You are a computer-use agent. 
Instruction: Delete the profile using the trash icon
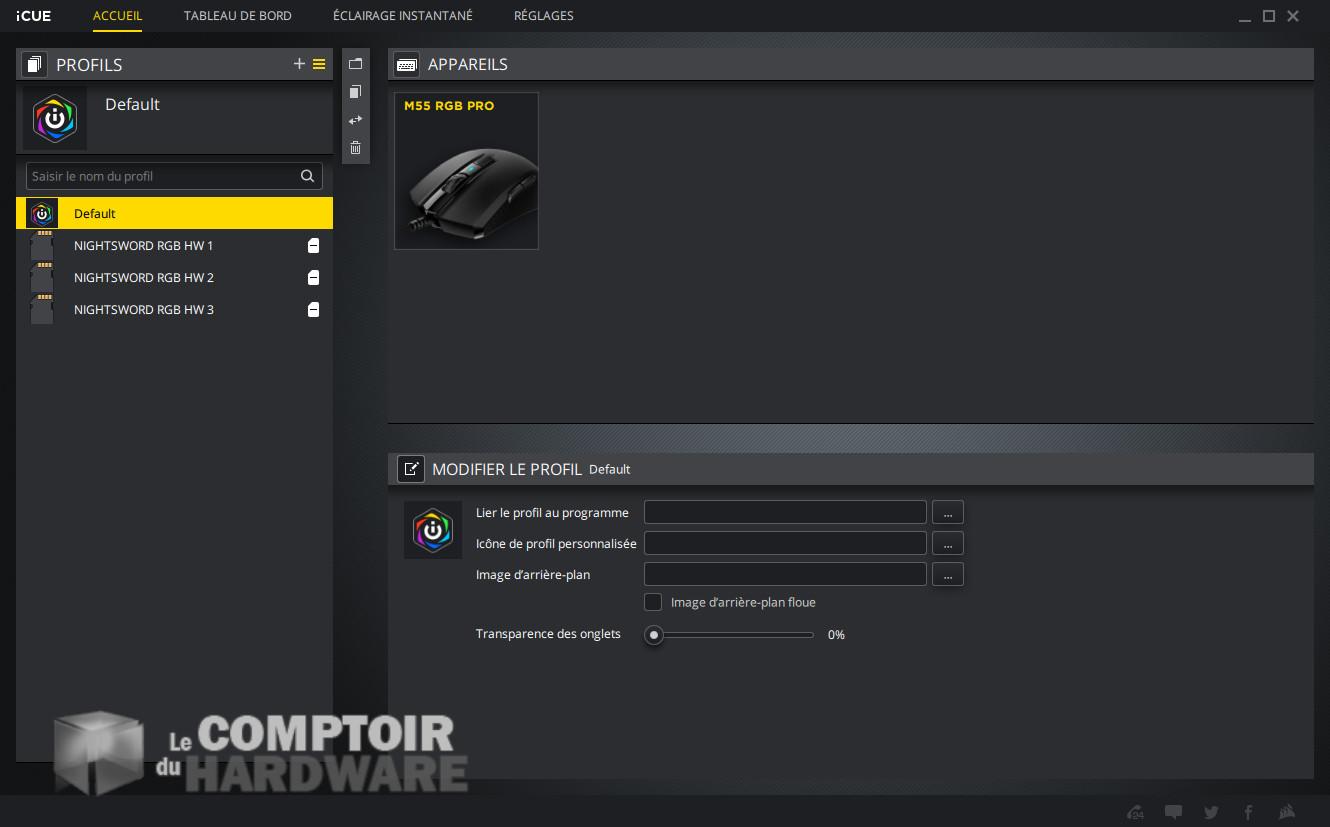click(355, 147)
